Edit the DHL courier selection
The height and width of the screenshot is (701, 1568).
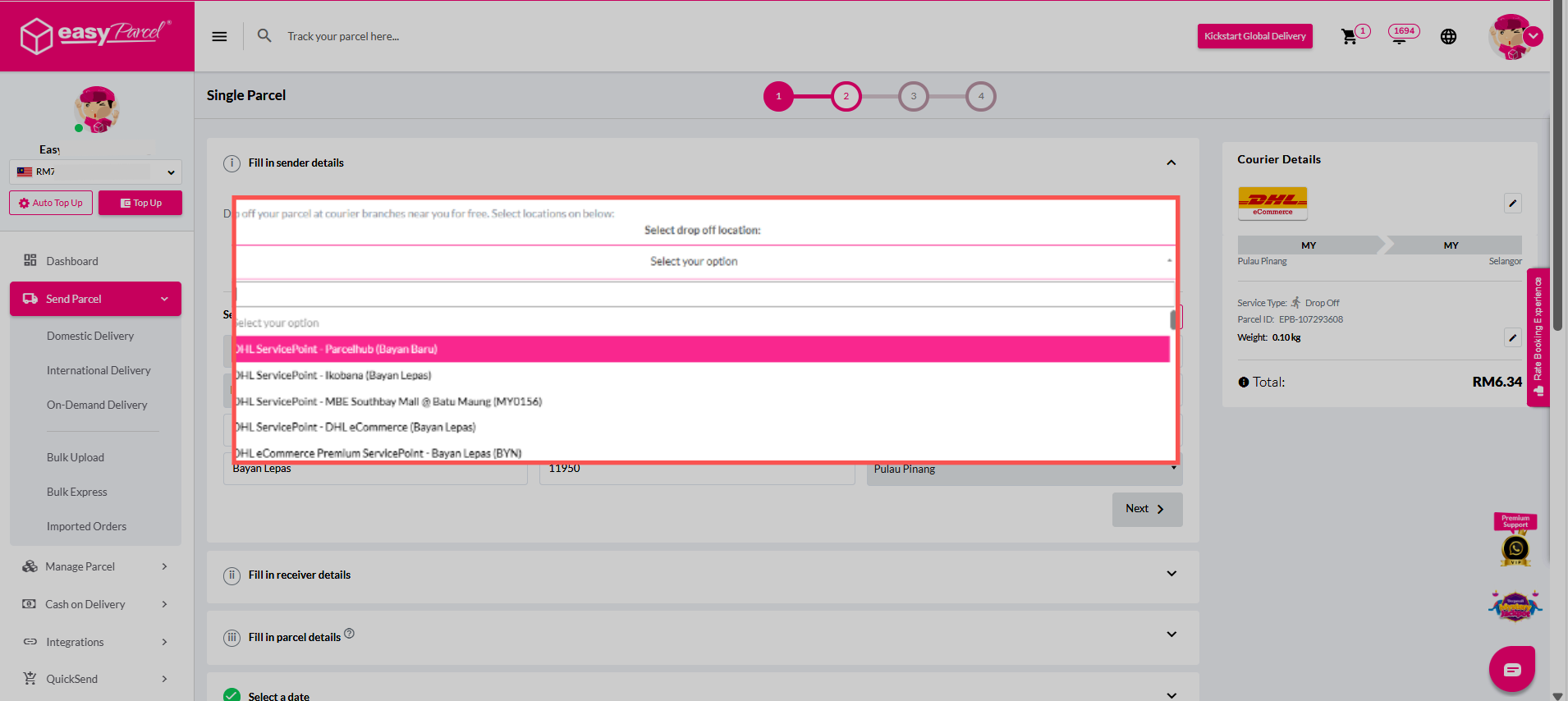1512,203
